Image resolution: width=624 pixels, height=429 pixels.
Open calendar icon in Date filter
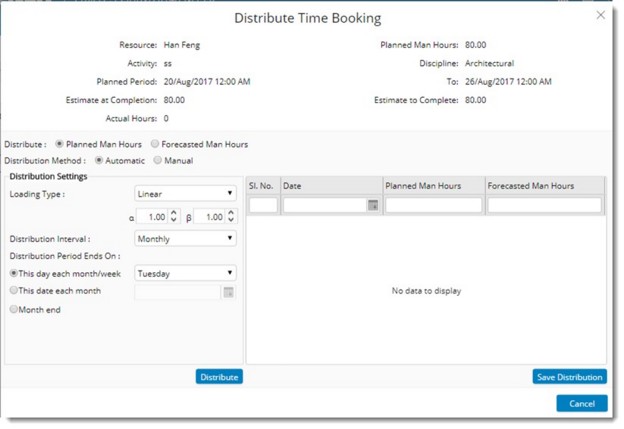tap(372, 205)
